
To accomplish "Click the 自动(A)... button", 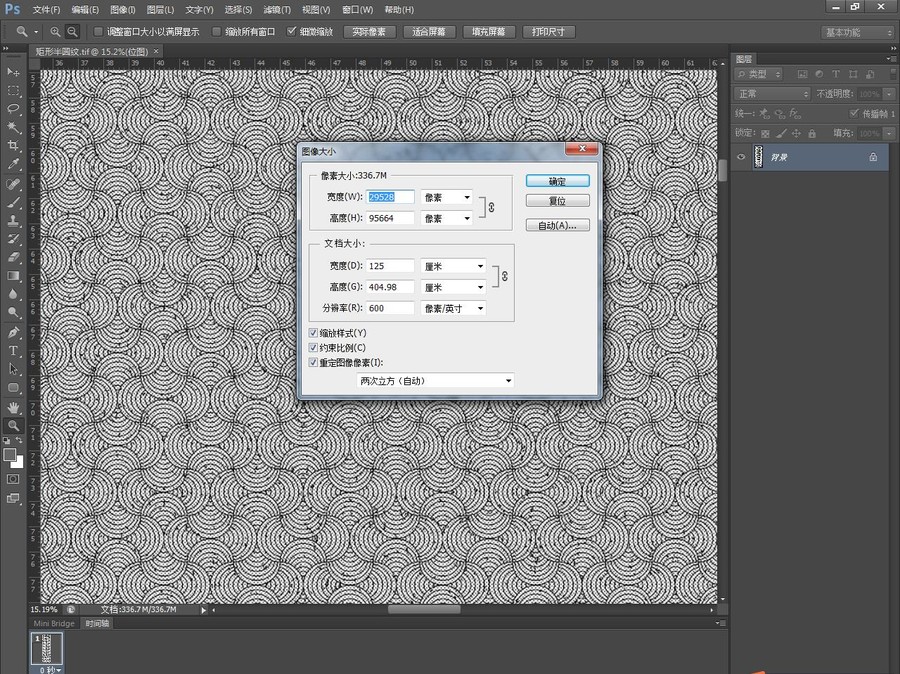I will (557, 226).
